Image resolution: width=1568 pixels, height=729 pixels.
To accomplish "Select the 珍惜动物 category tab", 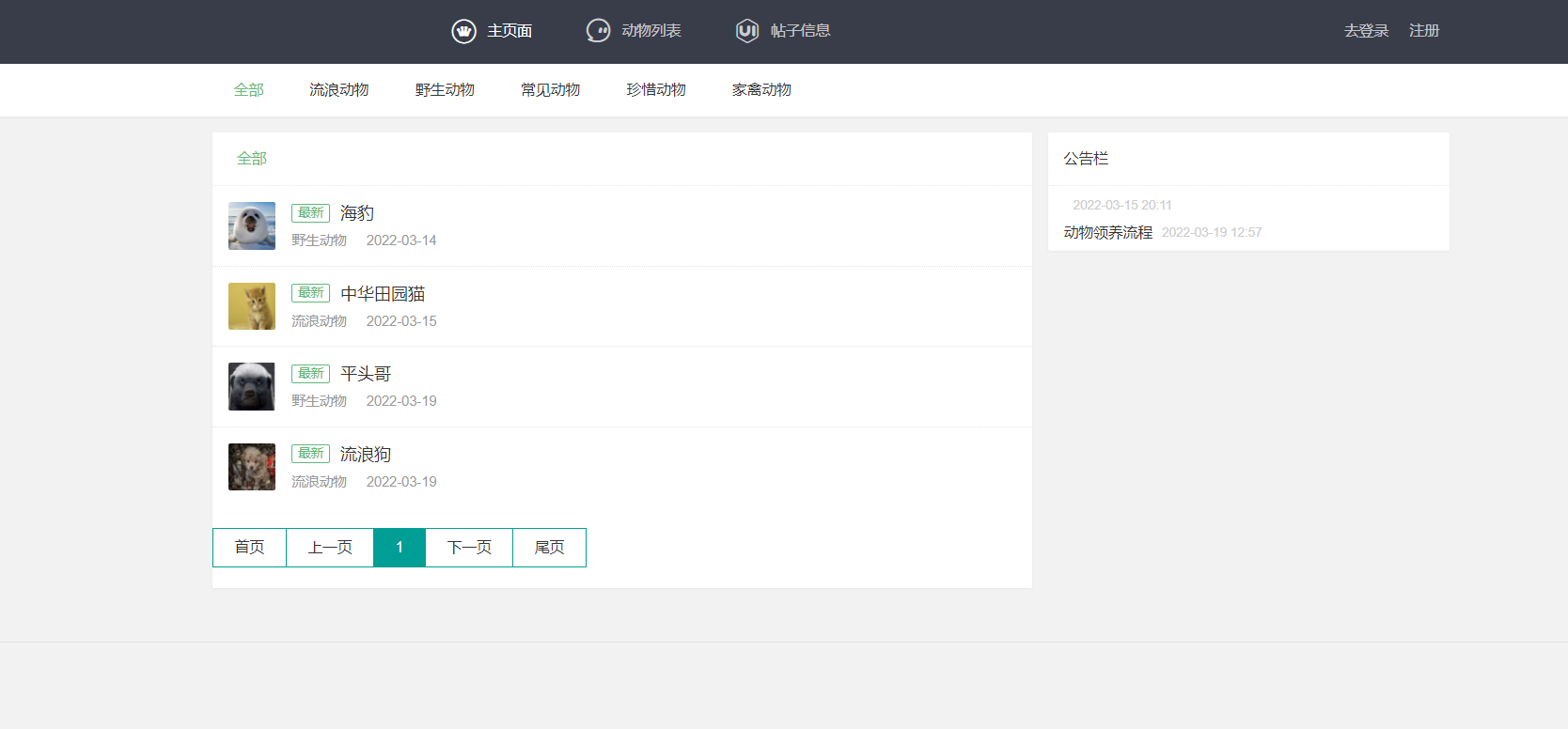I will coord(656,90).
